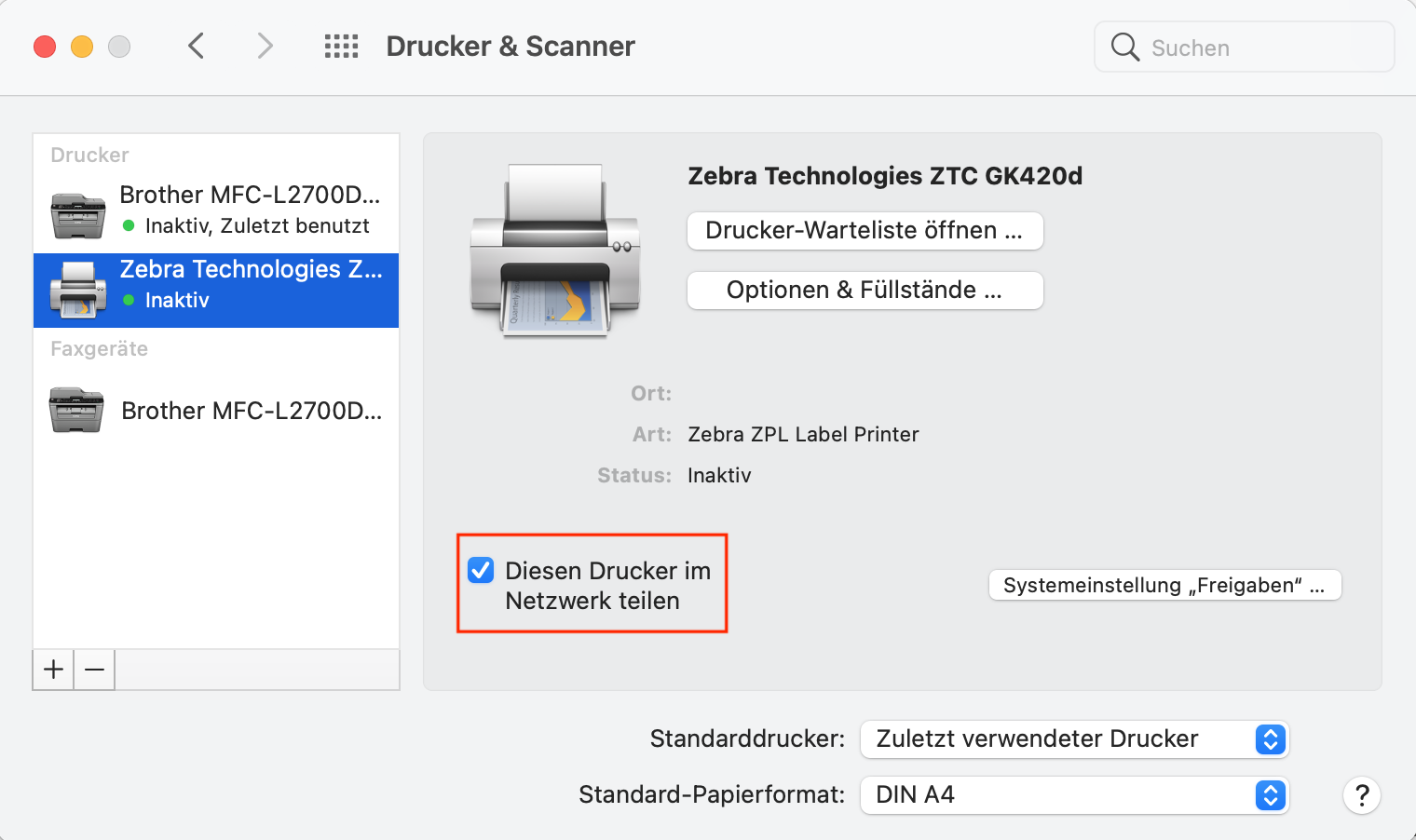
Task: Click the add printer plus icon
Action: pyautogui.click(x=52, y=670)
